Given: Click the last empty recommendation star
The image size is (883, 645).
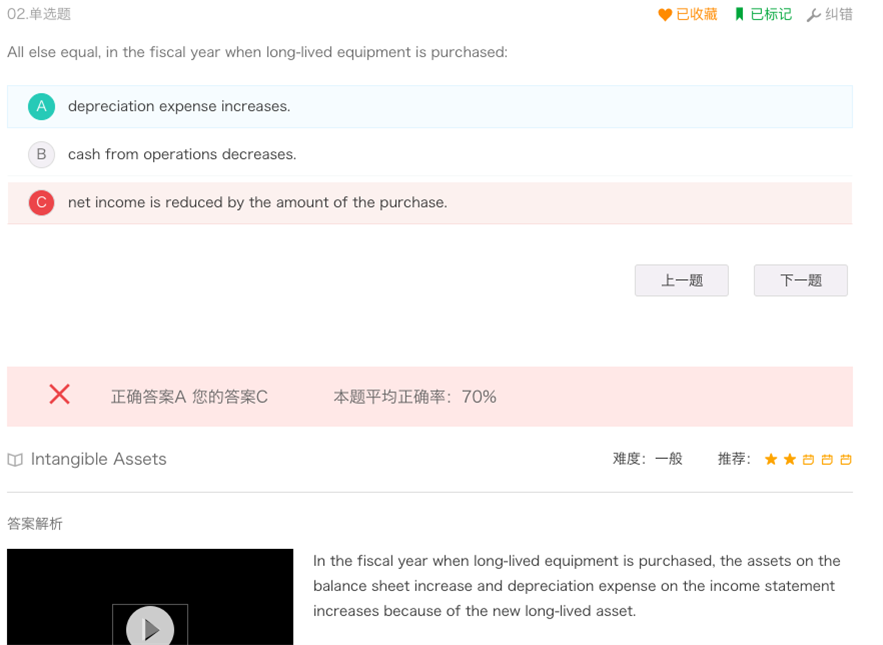Looking at the screenshot, I should point(846,460).
